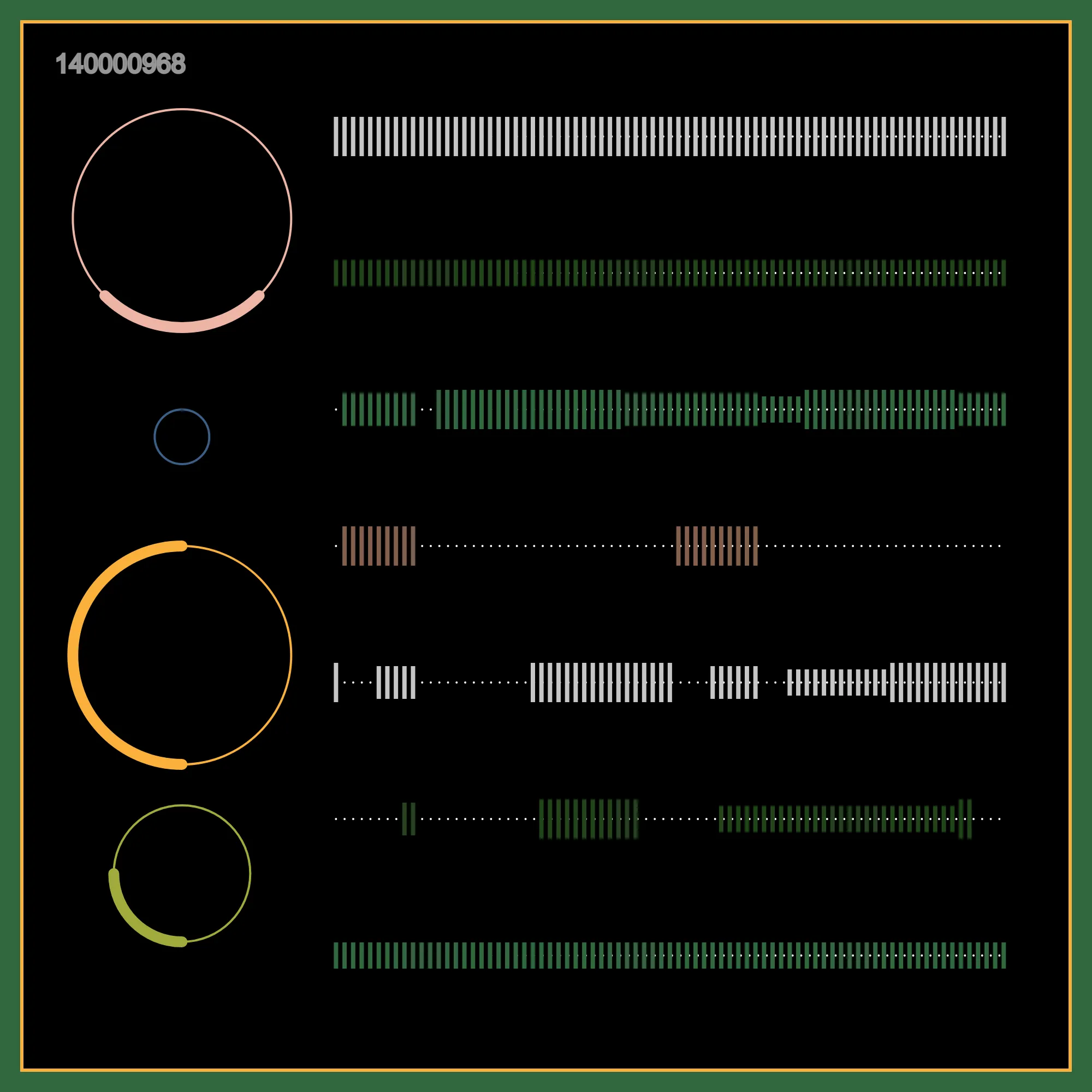
Task: Click the large orange circular dial
Action: tap(180, 655)
